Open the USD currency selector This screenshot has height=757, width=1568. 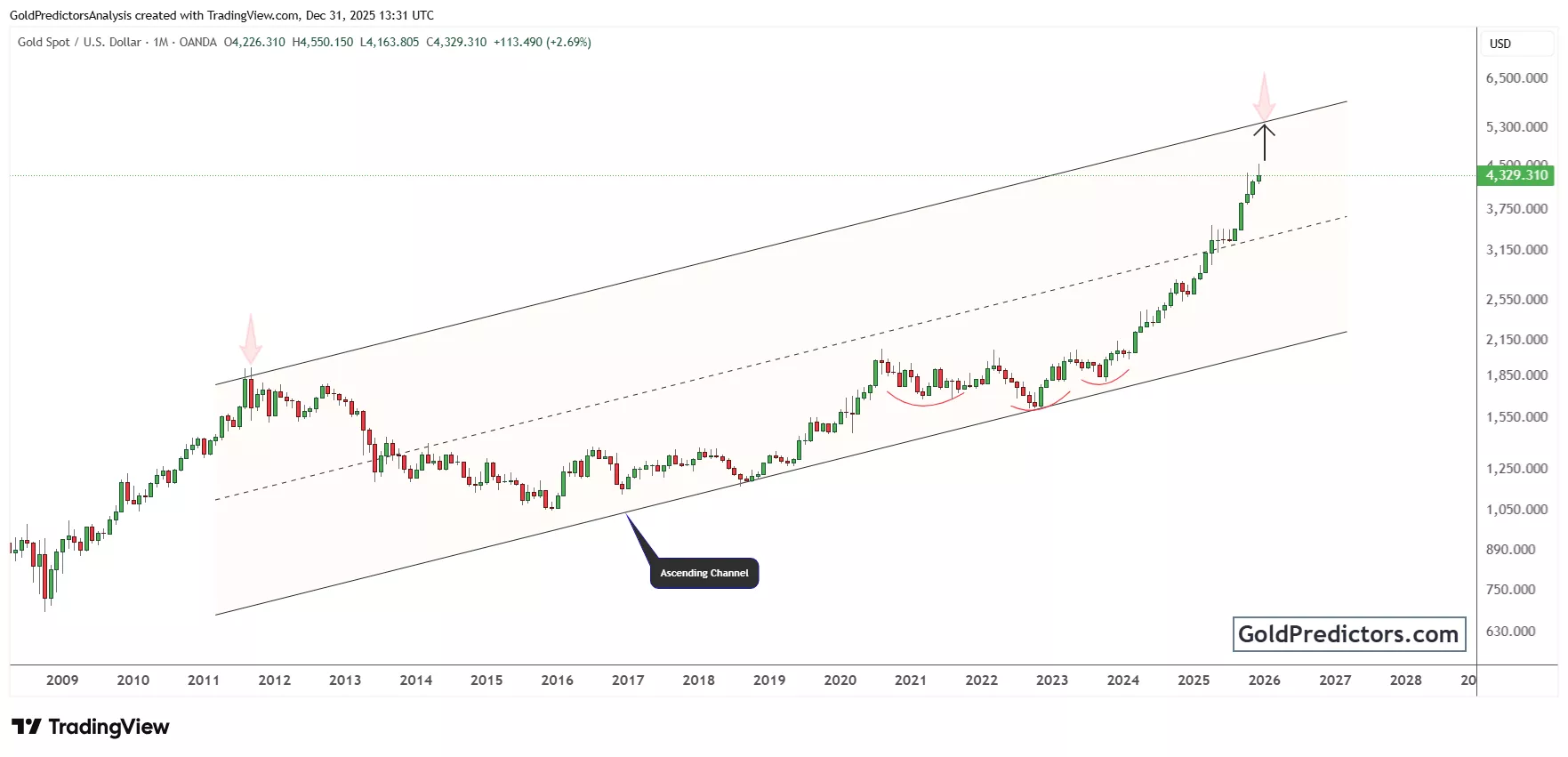pyautogui.click(x=1500, y=44)
